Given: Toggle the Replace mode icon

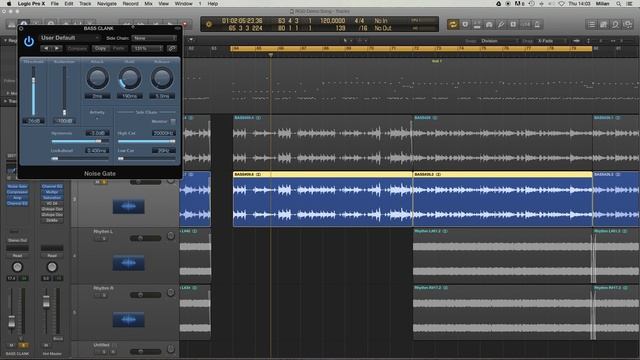Looking at the screenshot, I should tap(465, 24).
